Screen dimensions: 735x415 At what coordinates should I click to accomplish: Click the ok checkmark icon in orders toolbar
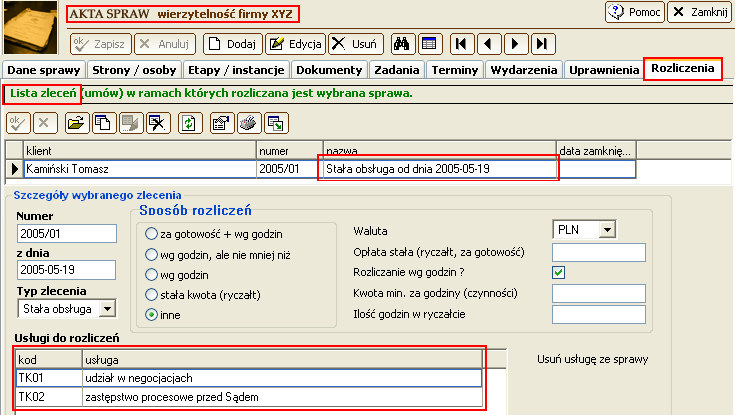click(18, 123)
